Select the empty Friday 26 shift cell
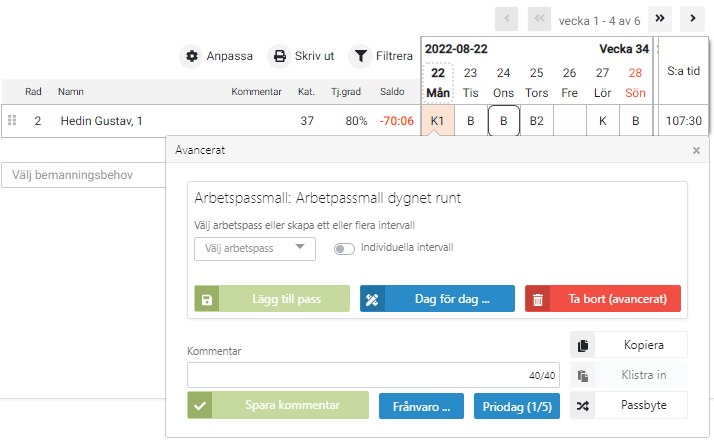714x440 pixels. click(x=570, y=121)
